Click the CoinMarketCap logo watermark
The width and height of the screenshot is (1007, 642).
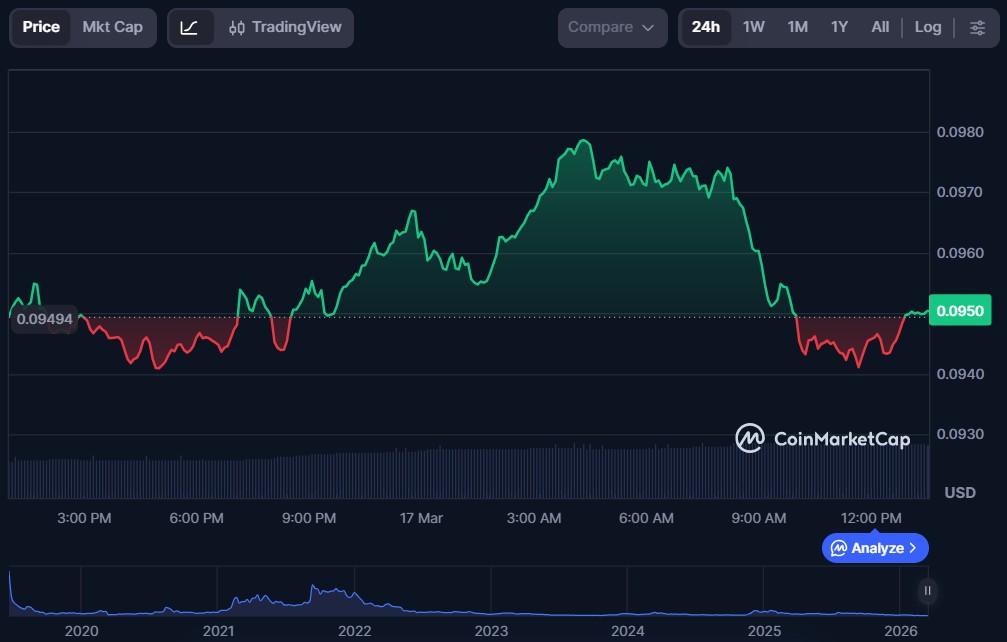[822, 438]
